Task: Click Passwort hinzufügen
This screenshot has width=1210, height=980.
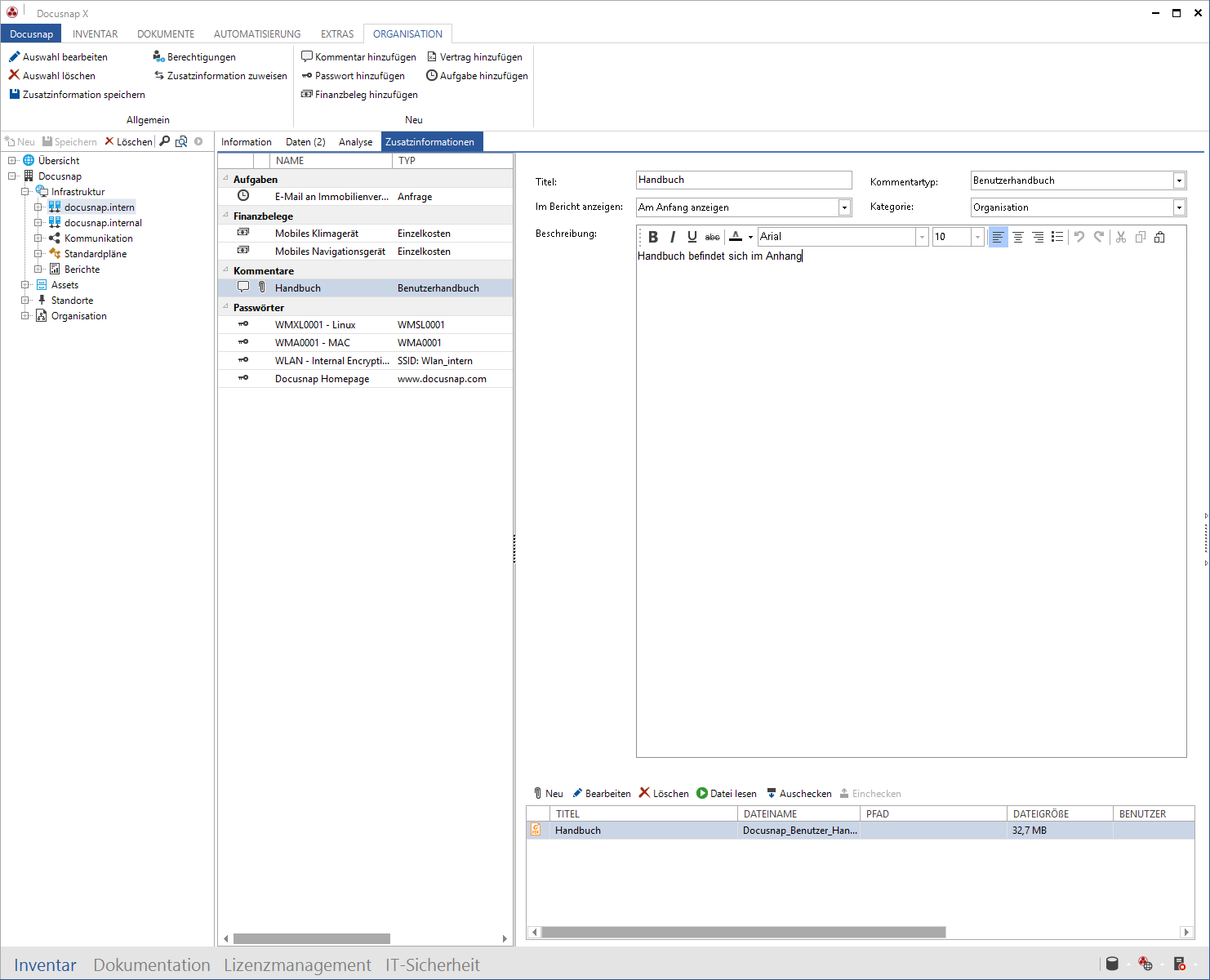Action: 353,76
